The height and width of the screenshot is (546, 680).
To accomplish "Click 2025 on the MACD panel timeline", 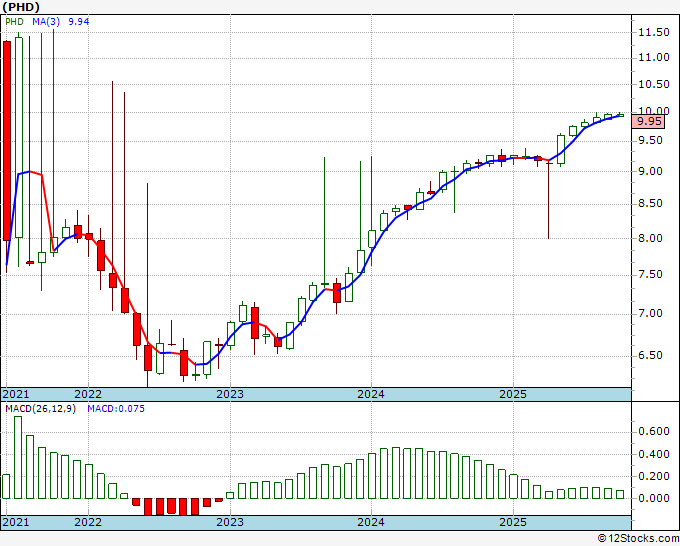I will pos(513,522).
